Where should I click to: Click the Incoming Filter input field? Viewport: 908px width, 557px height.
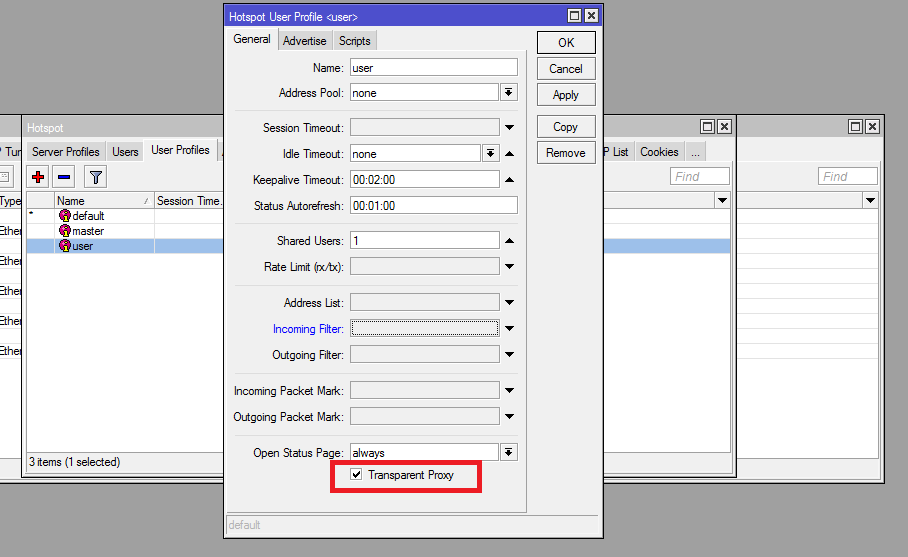(424, 328)
